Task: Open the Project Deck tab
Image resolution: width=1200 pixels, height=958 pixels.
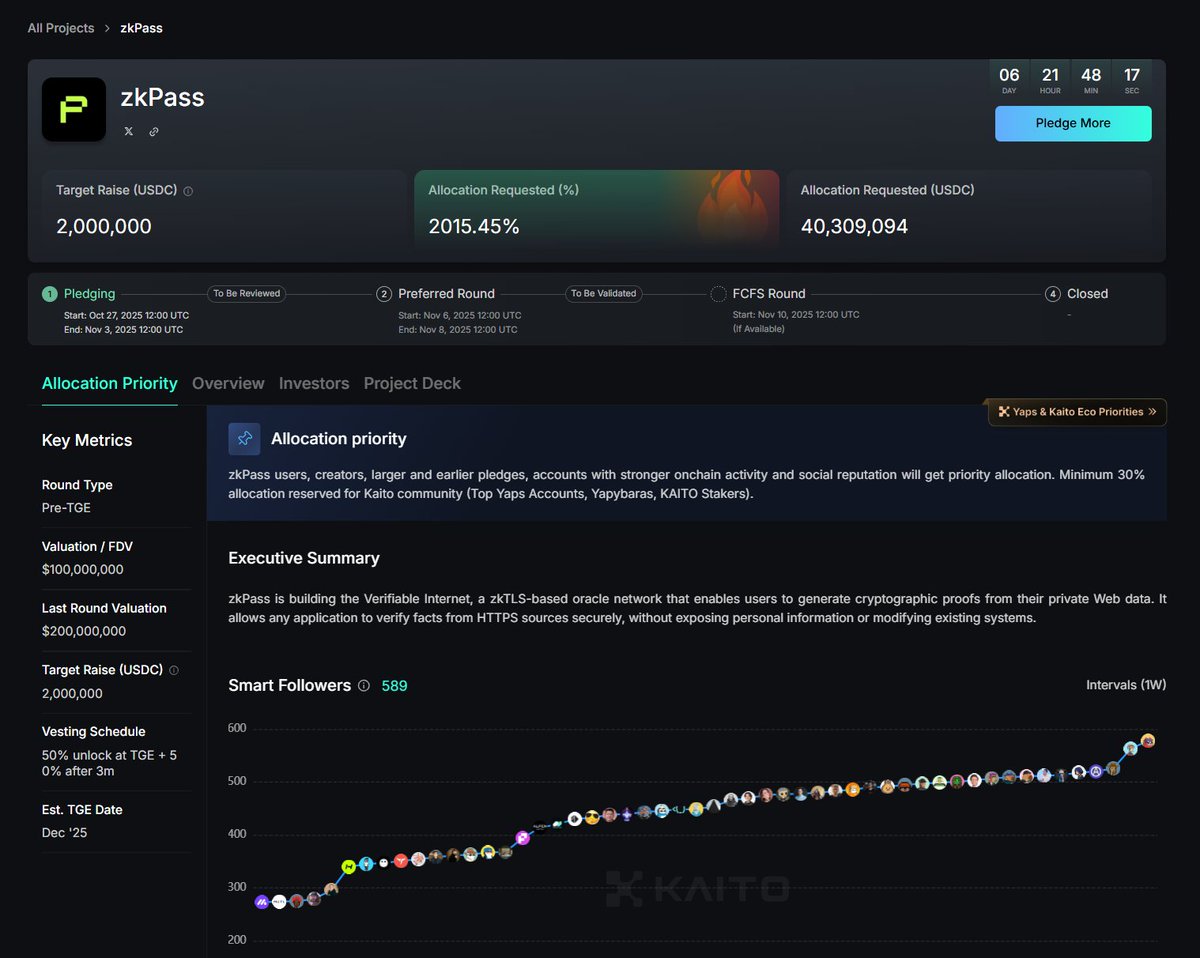Action: (412, 383)
